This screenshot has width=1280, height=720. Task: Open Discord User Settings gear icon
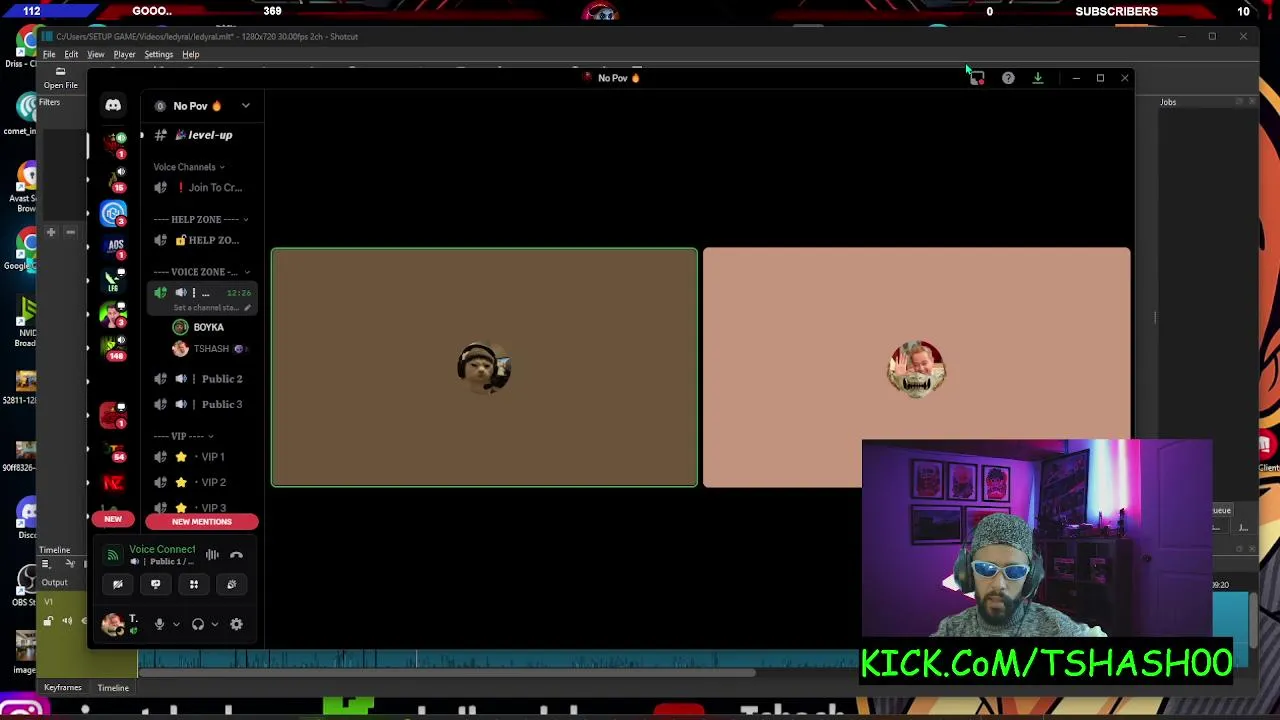(x=236, y=624)
